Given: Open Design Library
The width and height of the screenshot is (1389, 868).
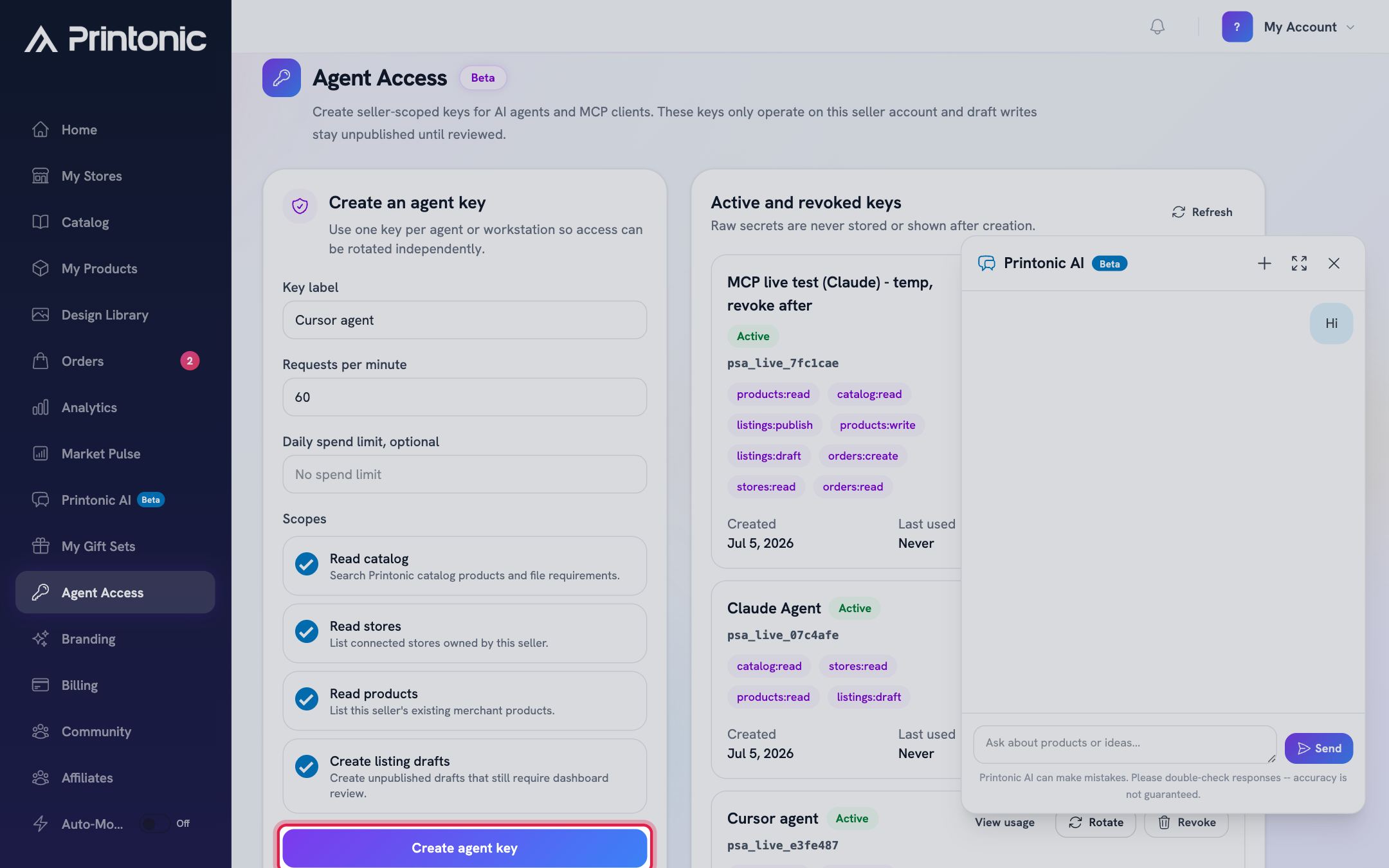Looking at the screenshot, I should click(115, 314).
